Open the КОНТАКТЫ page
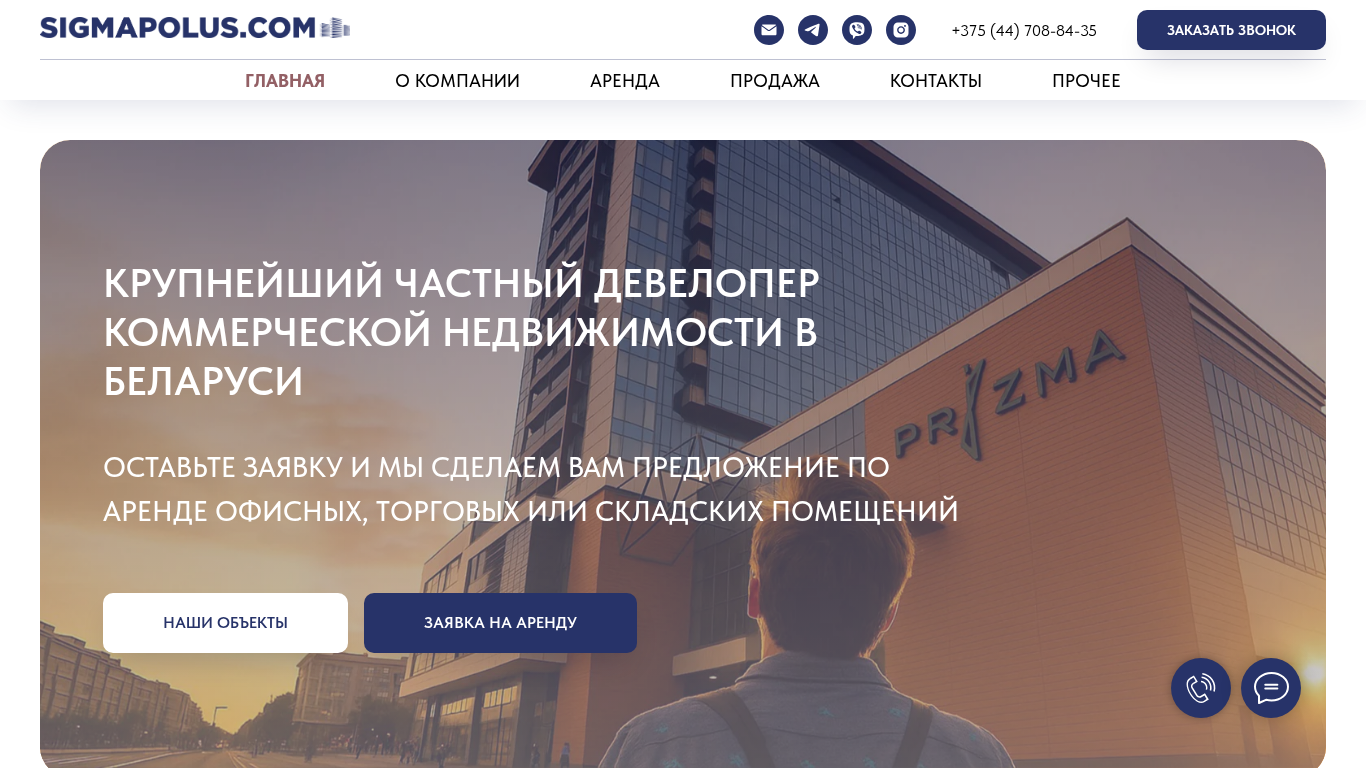Screen dimensions: 1366x768 pos(936,81)
